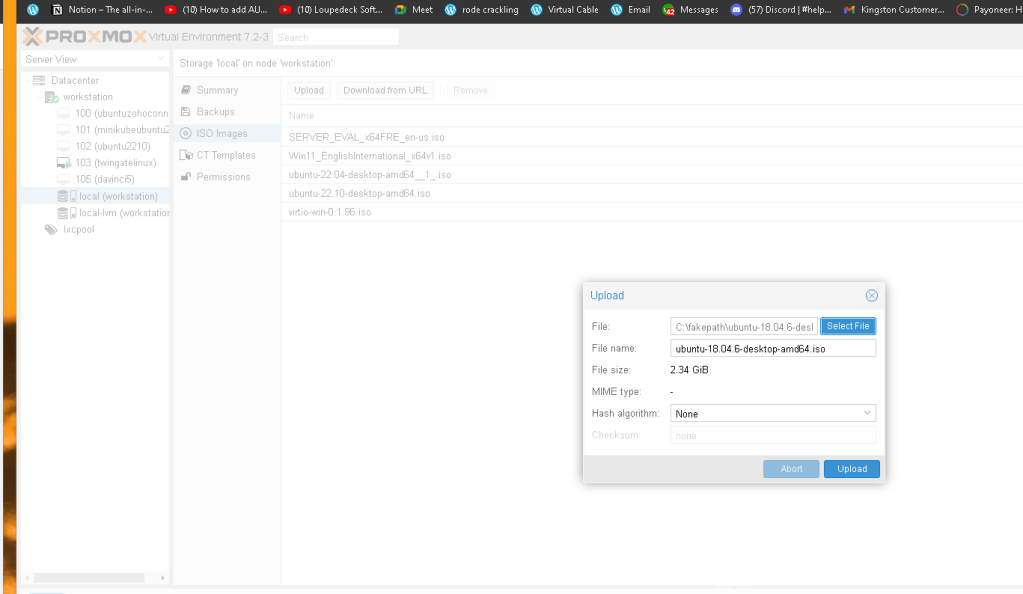Image resolution: width=1023 pixels, height=594 pixels.
Task: Switch to the Virtual Cable browser tab
Action: click(564, 10)
